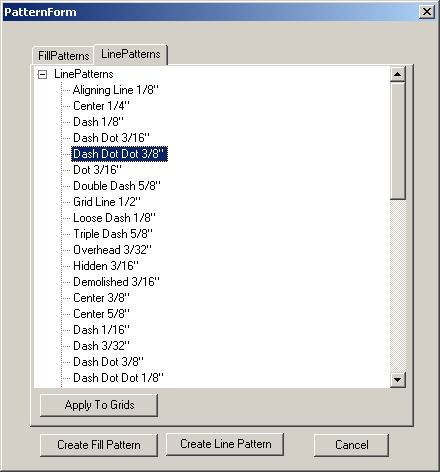Select Center 1/4" line pattern
The height and width of the screenshot is (472, 440).
(x=101, y=106)
